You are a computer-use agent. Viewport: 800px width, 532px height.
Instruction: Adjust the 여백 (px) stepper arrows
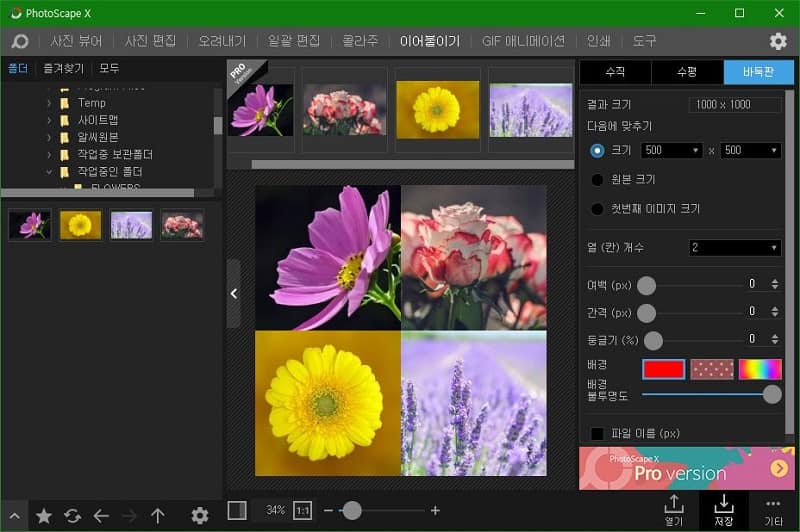click(x=775, y=284)
